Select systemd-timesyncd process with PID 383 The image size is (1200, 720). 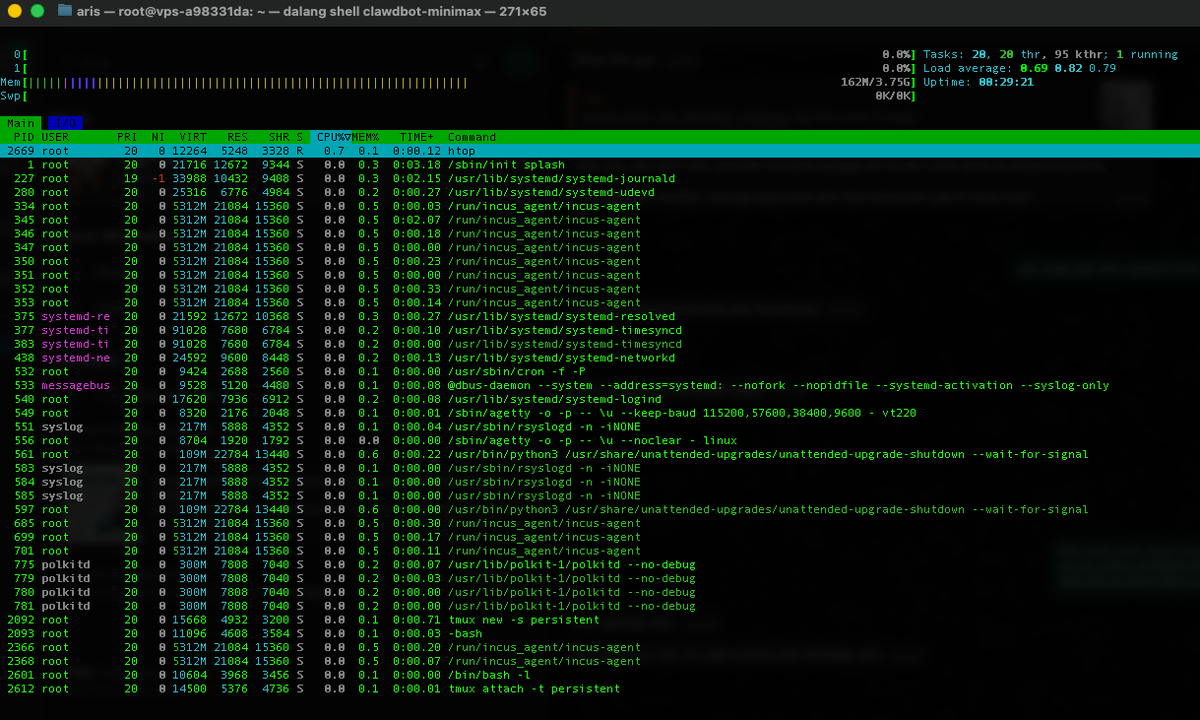click(x=600, y=344)
